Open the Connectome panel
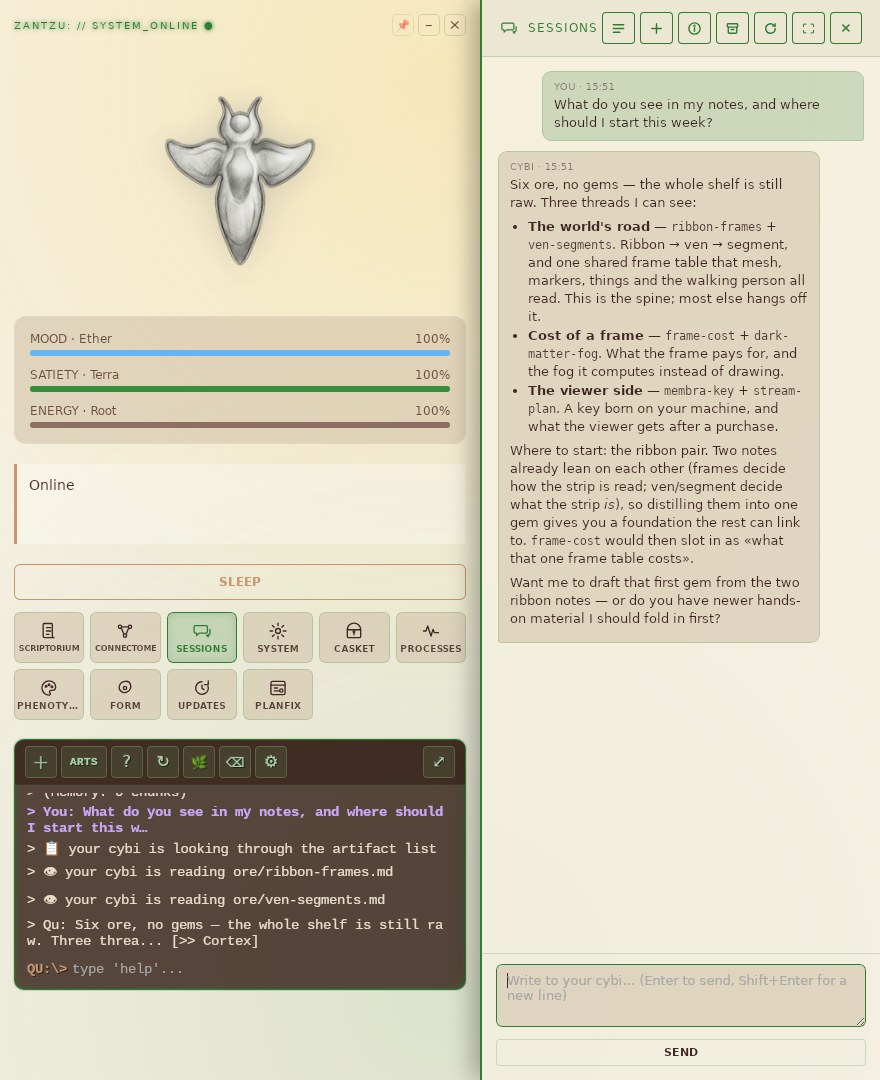This screenshot has width=880, height=1080. point(125,637)
